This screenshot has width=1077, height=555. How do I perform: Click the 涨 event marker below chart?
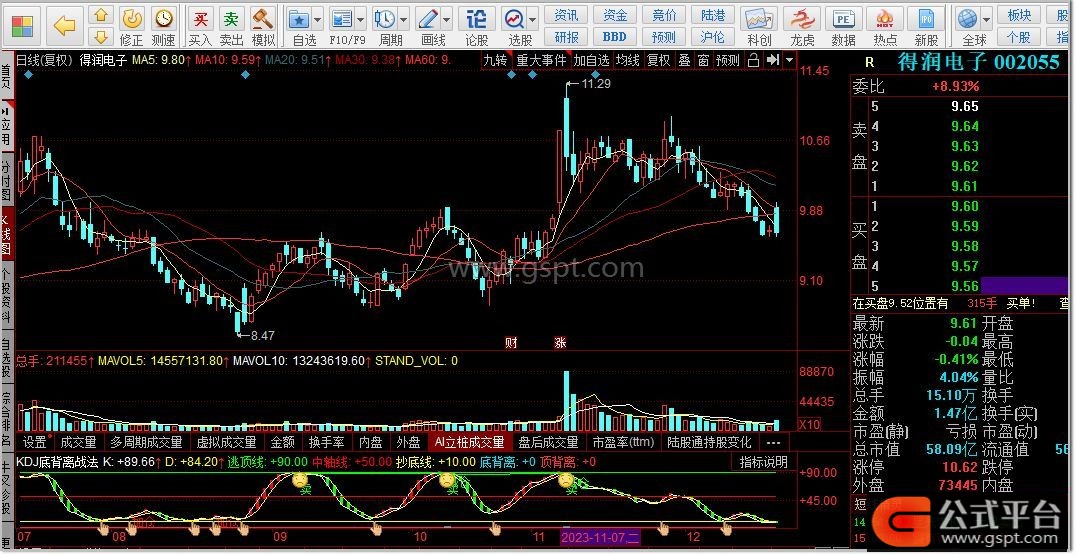click(x=560, y=342)
